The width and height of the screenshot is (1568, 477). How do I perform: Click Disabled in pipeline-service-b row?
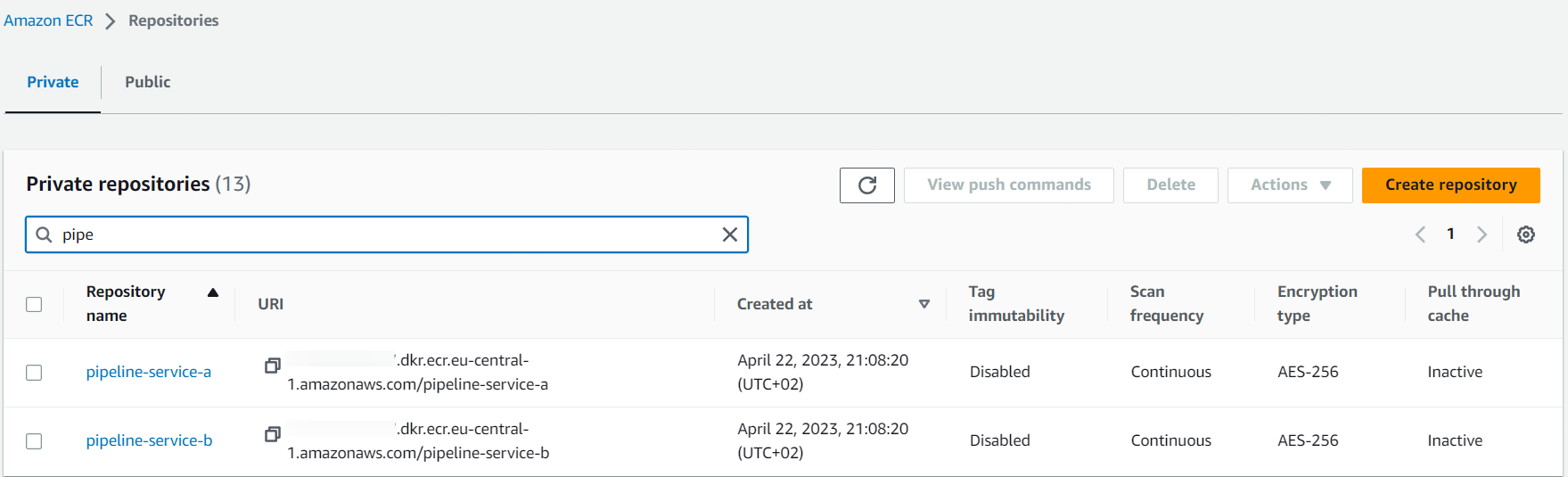[1000, 440]
